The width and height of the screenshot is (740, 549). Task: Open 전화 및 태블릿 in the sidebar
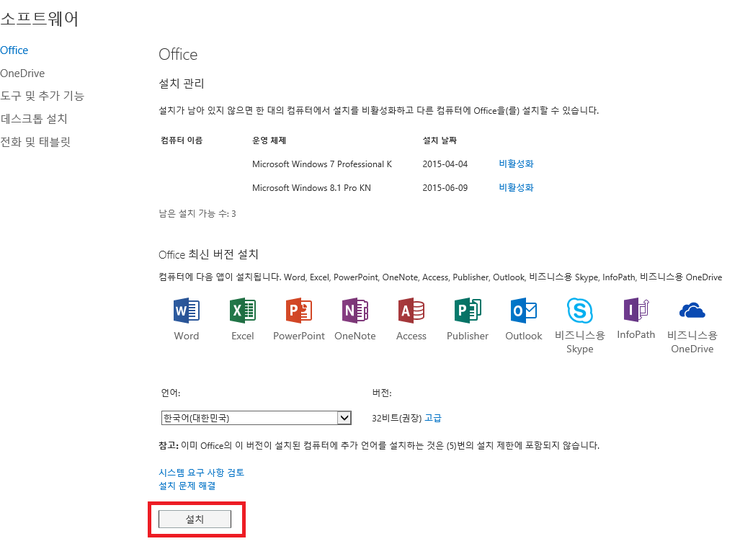(x=35, y=142)
